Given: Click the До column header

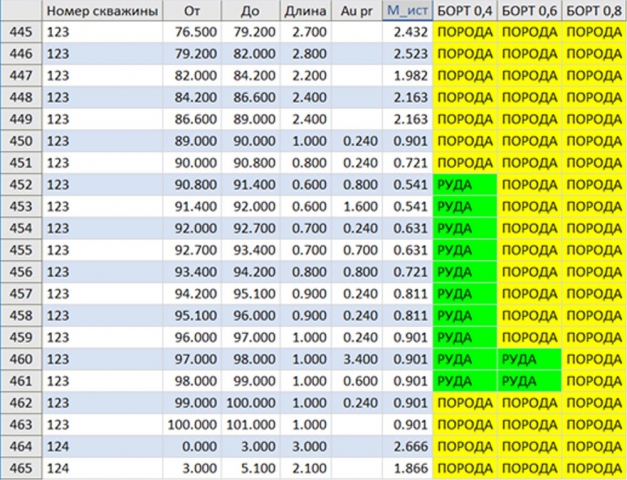Looking at the screenshot, I should (x=254, y=12).
